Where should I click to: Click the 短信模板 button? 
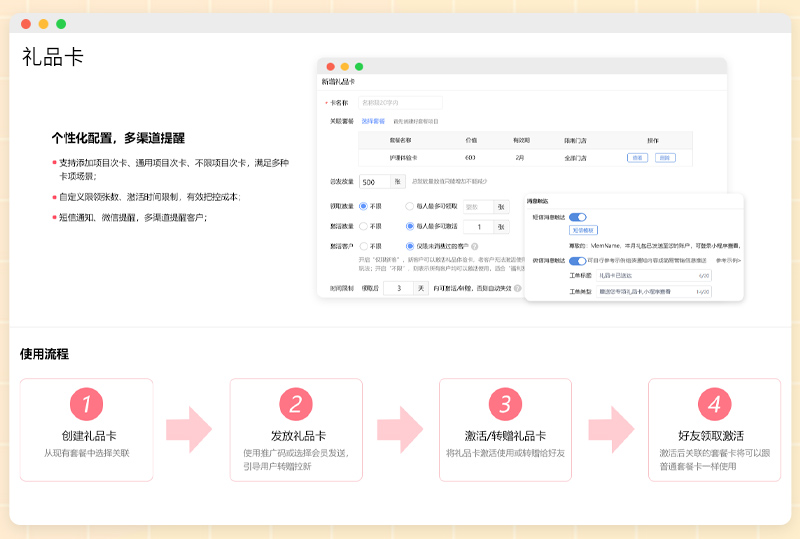(583, 230)
